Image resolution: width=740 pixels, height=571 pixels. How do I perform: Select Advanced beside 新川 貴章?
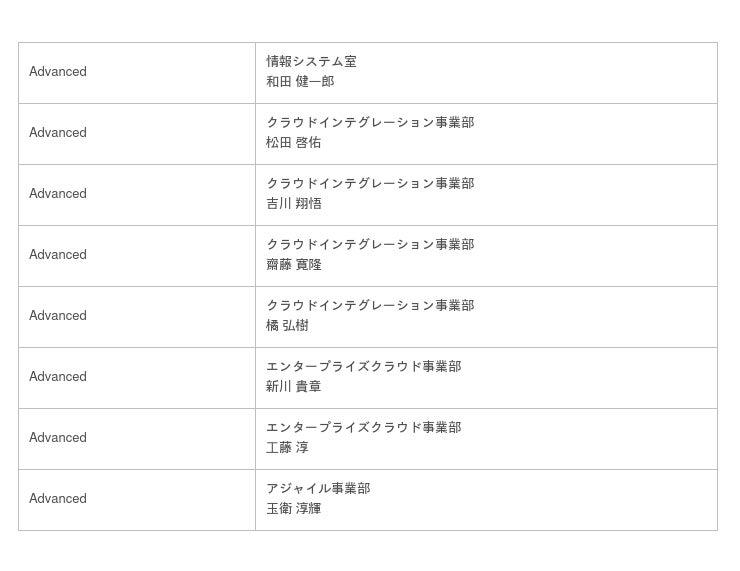(x=58, y=377)
